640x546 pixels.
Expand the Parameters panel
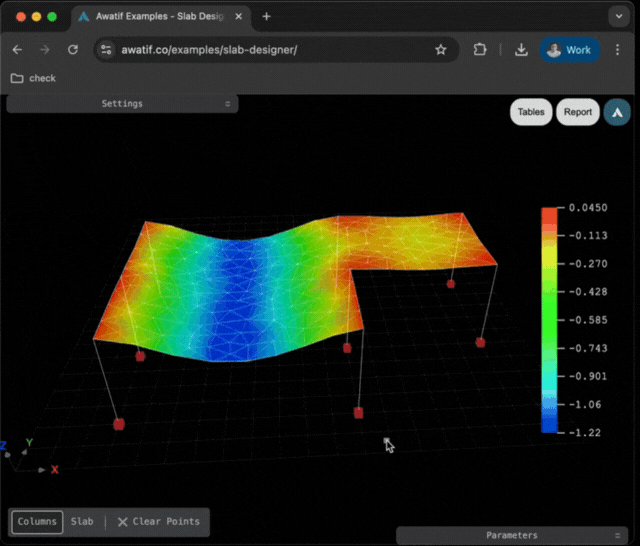pyautogui.click(x=512, y=535)
